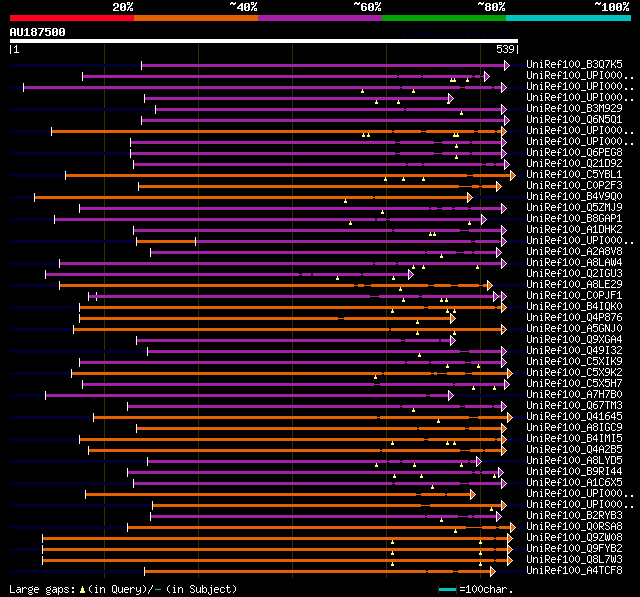Select the UniRef100_Q49I32 label

[x=574, y=351]
